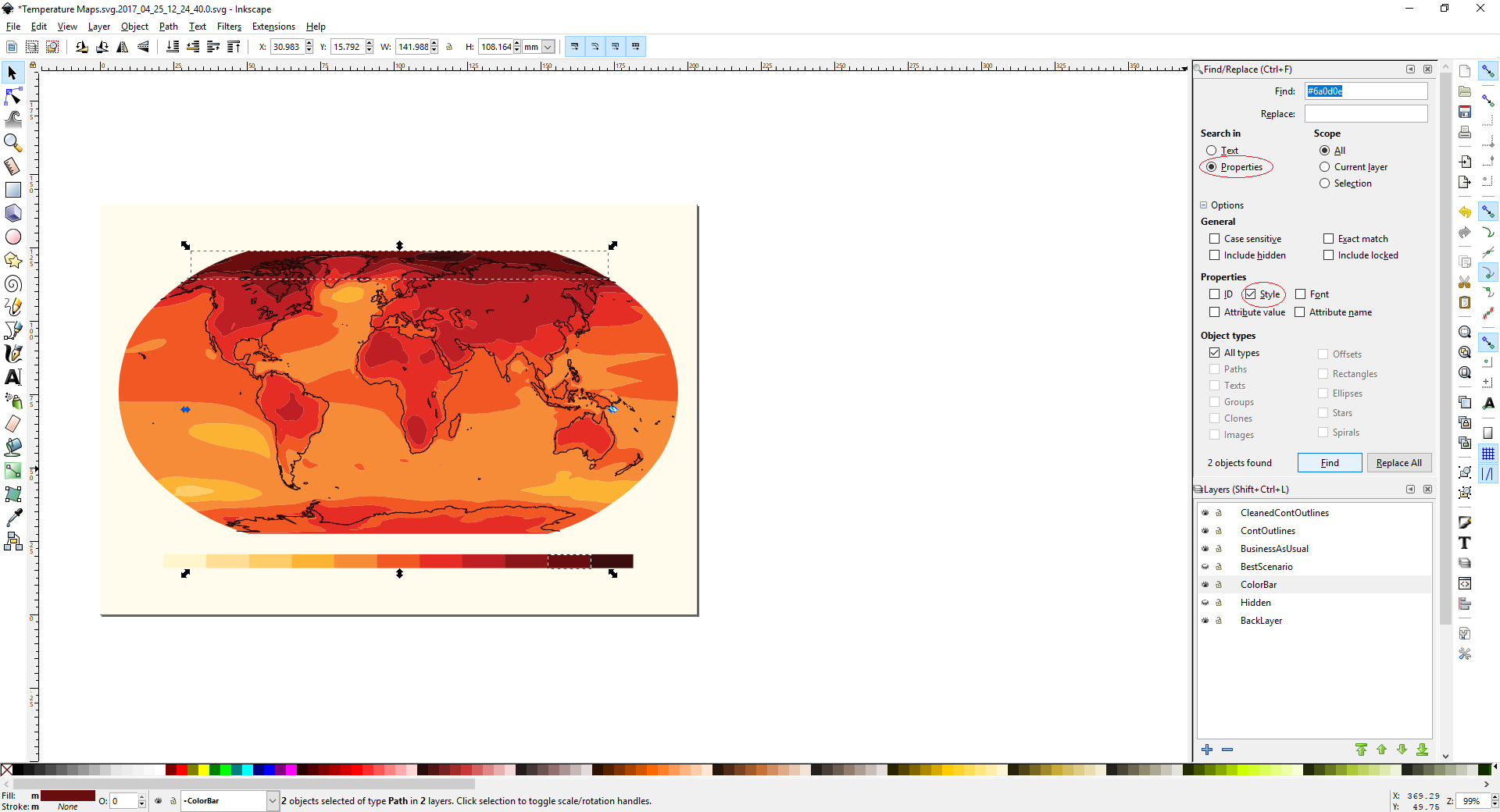Click the Undo yellow arrow icon
1500x812 pixels.
pyautogui.click(x=1465, y=212)
